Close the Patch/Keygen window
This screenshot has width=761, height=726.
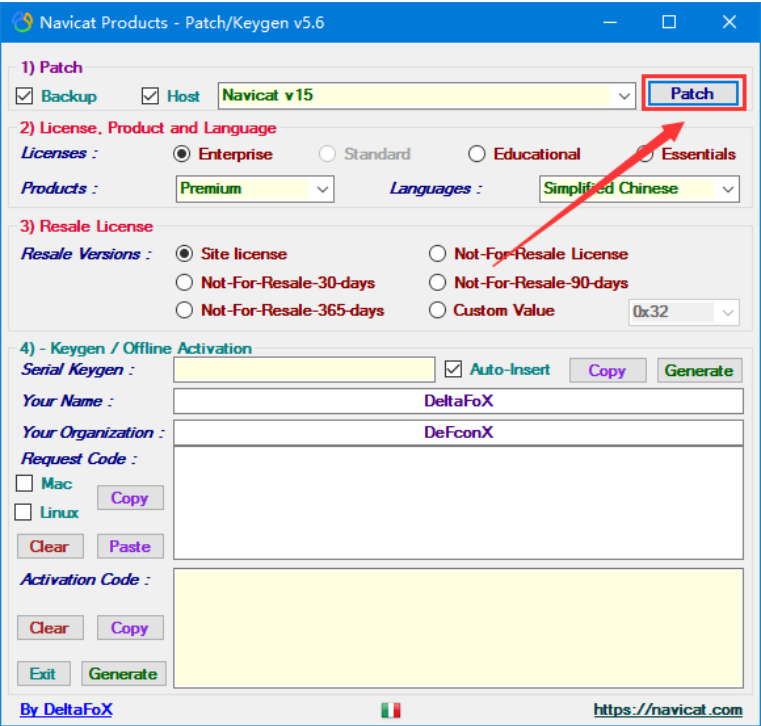pyautogui.click(x=729, y=22)
